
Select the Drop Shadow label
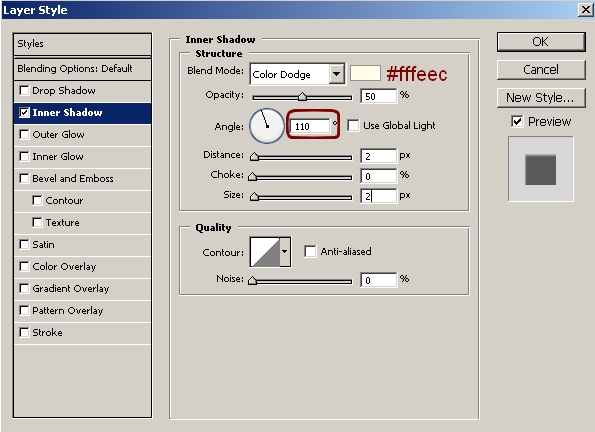tap(64, 90)
